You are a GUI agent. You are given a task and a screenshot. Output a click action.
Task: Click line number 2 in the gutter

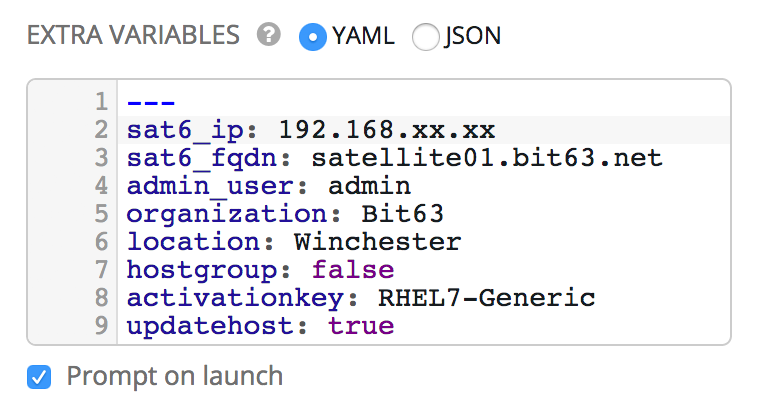pyautogui.click(x=100, y=130)
